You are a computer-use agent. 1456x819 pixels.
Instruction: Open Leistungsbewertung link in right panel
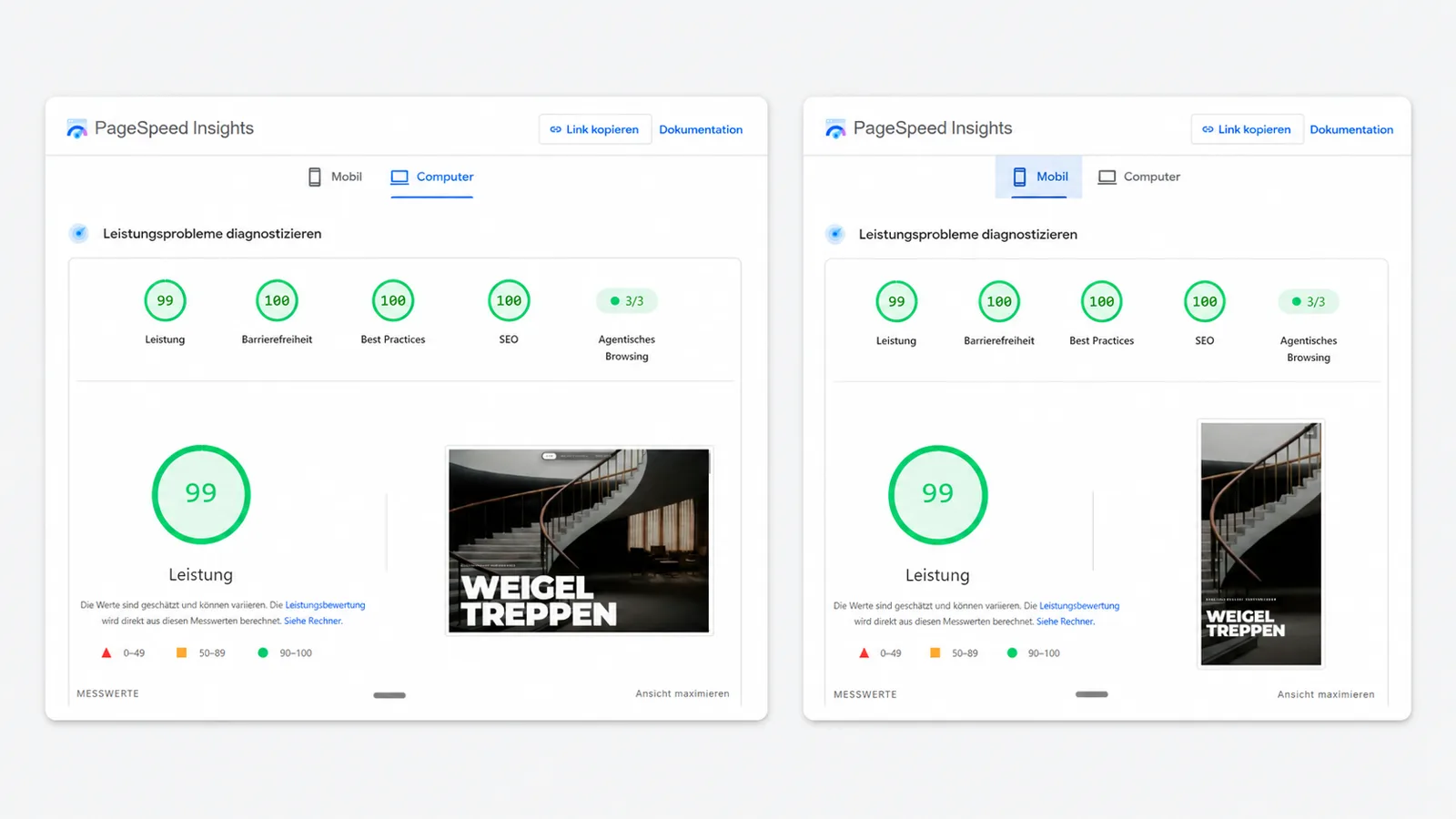[x=1079, y=606]
